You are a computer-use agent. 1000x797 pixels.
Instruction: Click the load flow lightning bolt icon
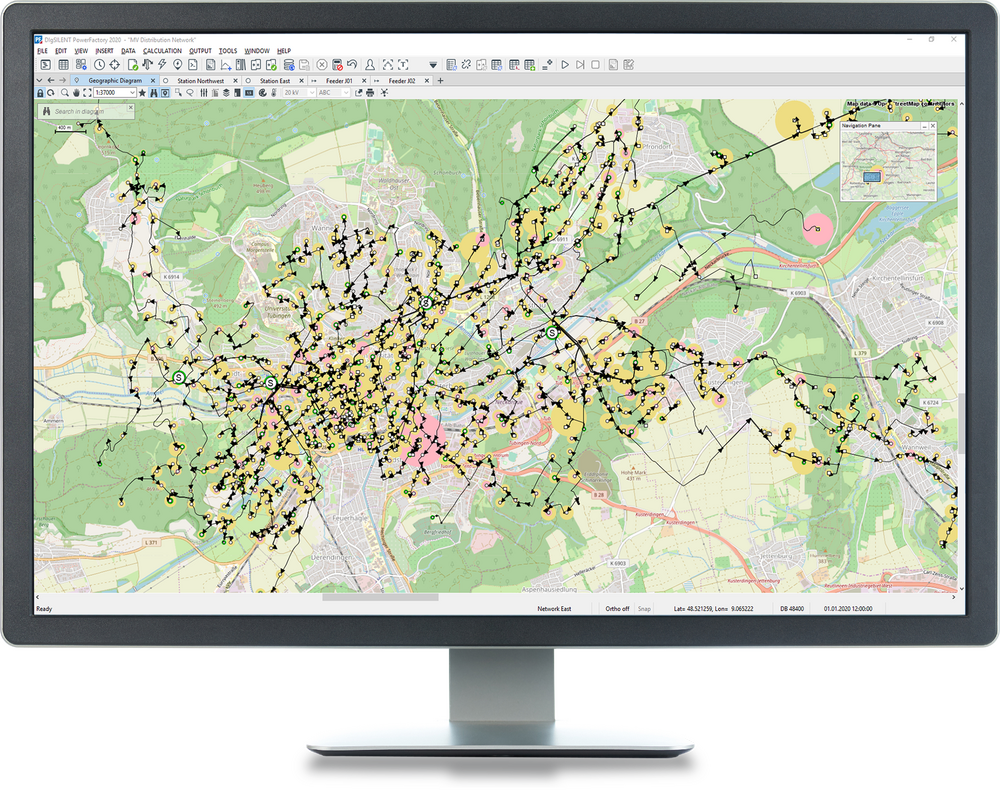click(161, 65)
